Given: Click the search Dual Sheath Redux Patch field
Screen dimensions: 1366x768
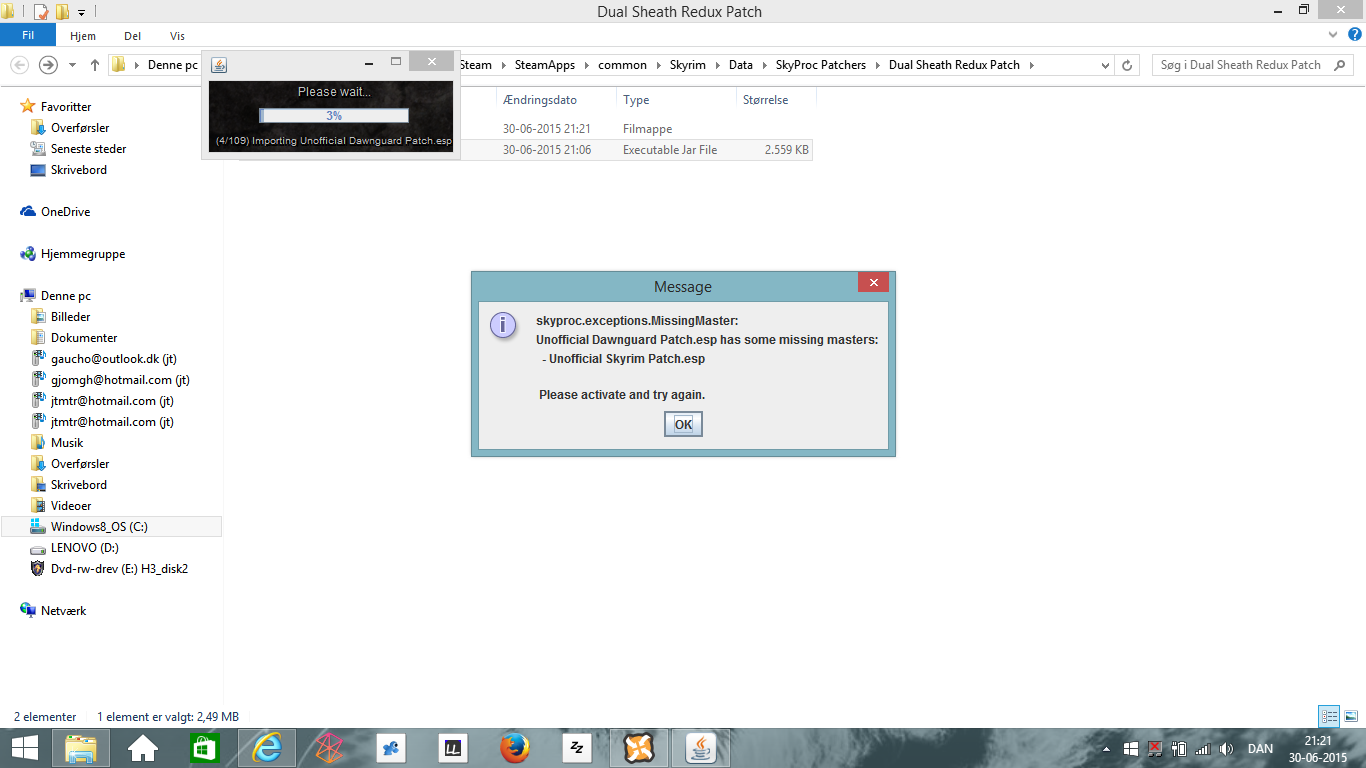Looking at the screenshot, I should click(x=1240, y=65).
